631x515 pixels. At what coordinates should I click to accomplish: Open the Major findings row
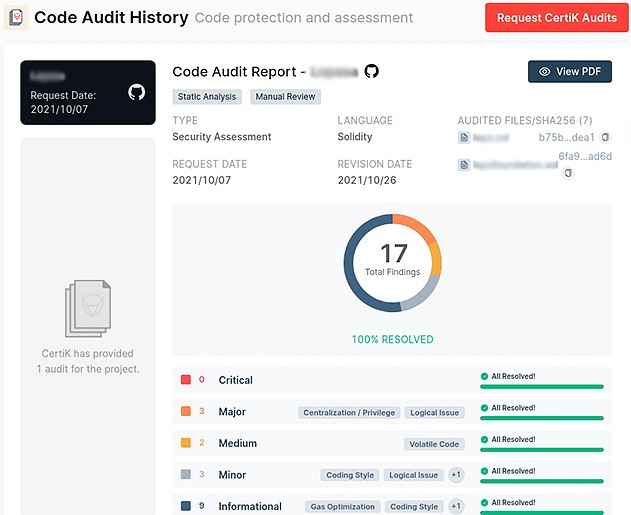[392, 412]
